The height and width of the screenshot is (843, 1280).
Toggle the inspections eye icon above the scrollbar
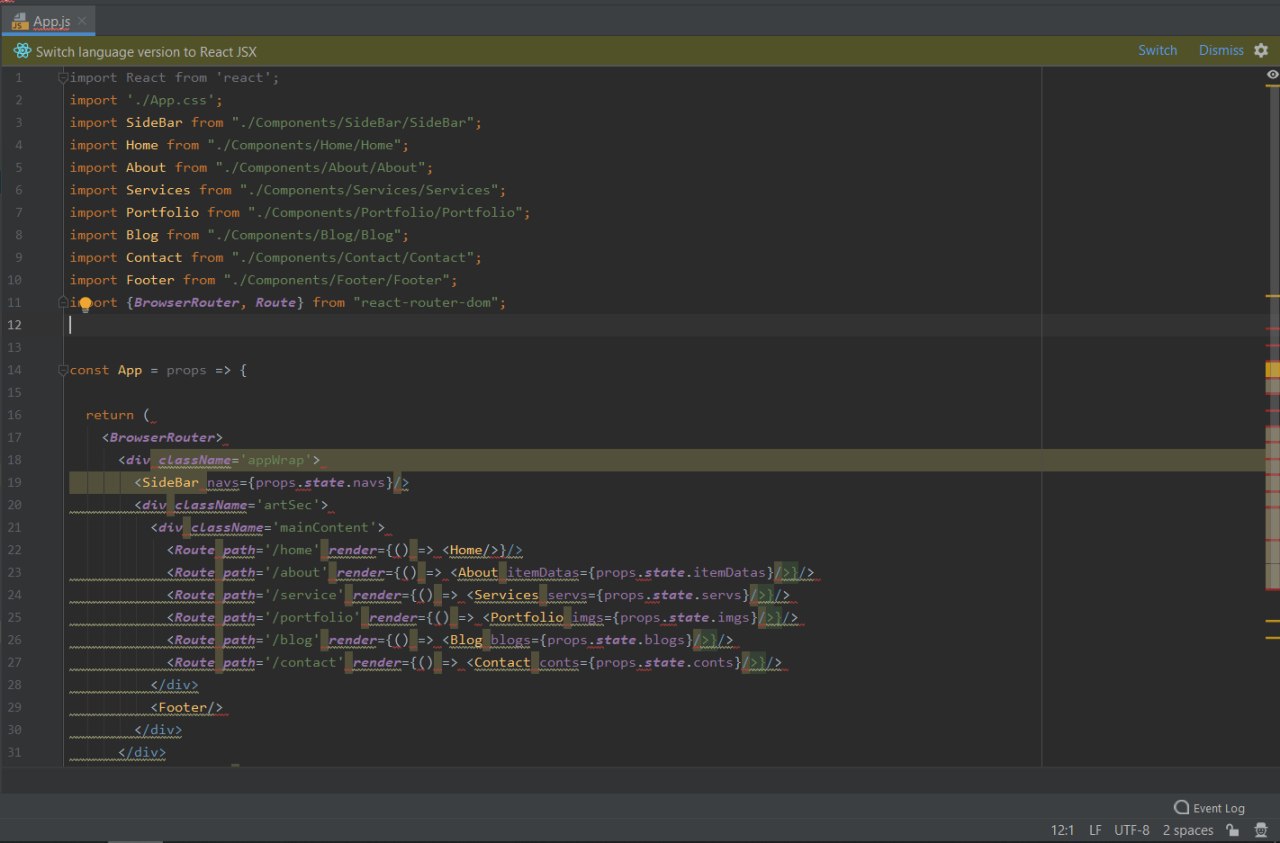coord(1272,75)
